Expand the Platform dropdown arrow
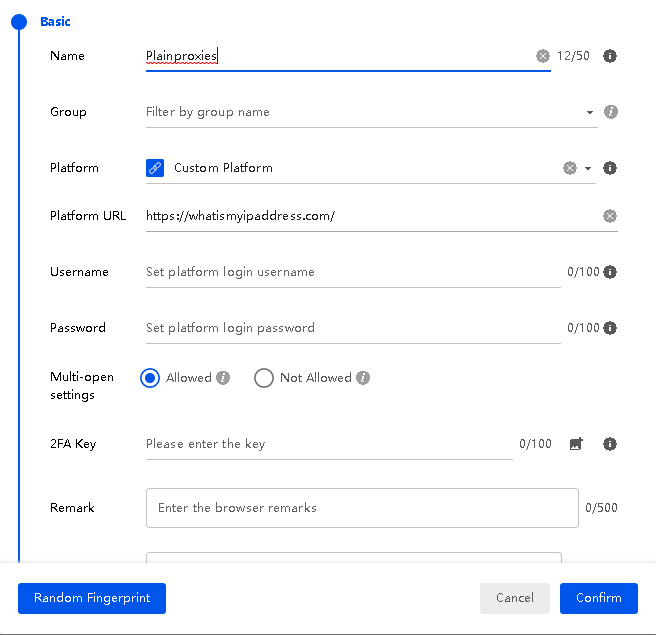Image resolution: width=656 pixels, height=635 pixels. pyautogui.click(x=588, y=168)
